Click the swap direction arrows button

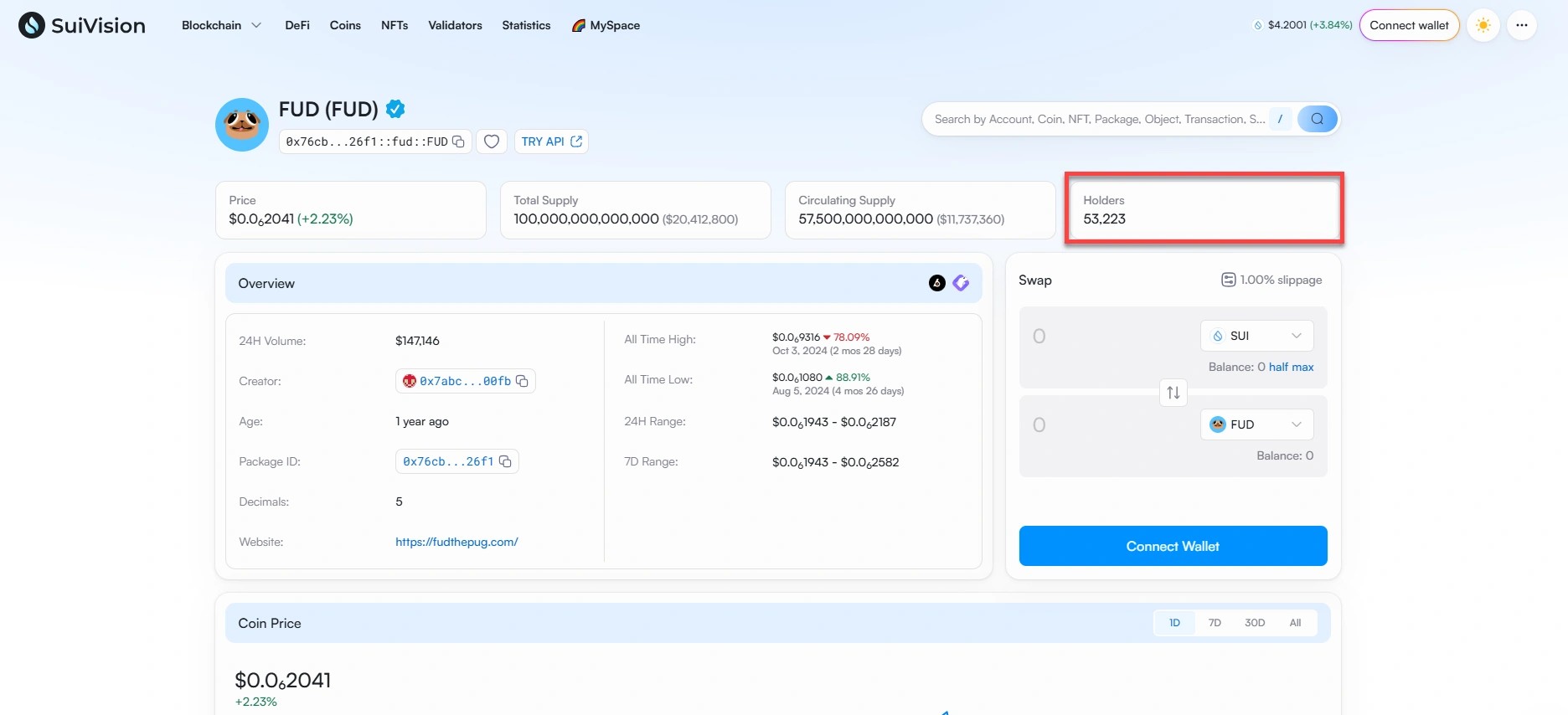(x=1173, y=392)
